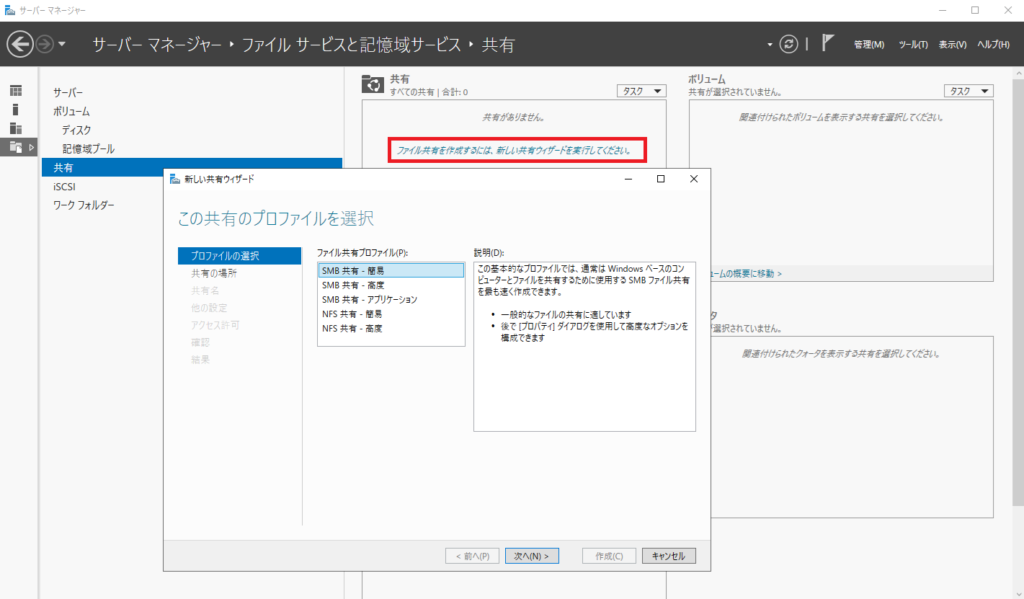This screenshot has width=1024, height=599.
Task: Select 記憶域プール in the navigation list
Action: tap(88, 149)
